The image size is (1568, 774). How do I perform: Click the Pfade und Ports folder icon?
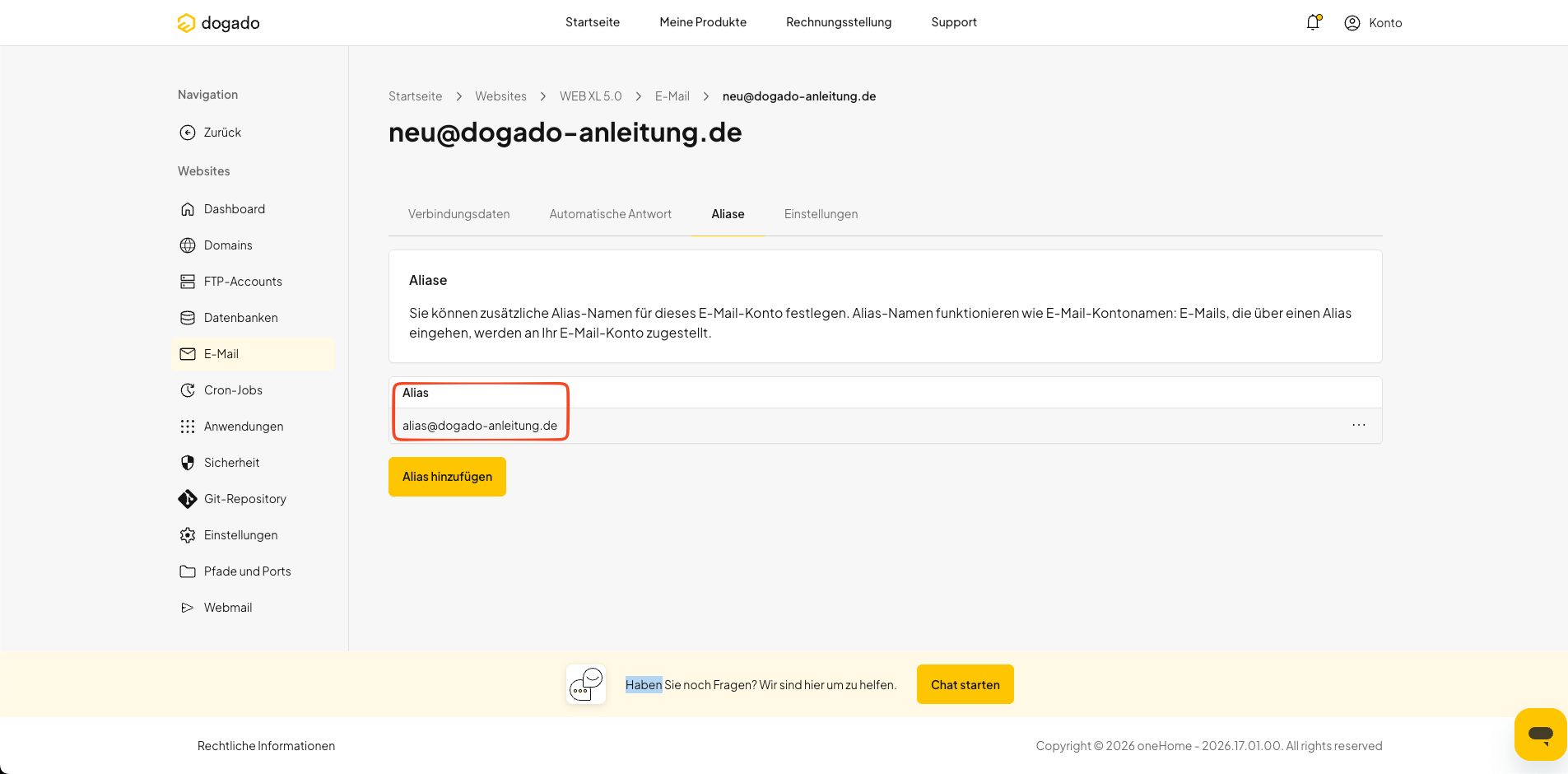pyautogui.click(x=188, y=571)
